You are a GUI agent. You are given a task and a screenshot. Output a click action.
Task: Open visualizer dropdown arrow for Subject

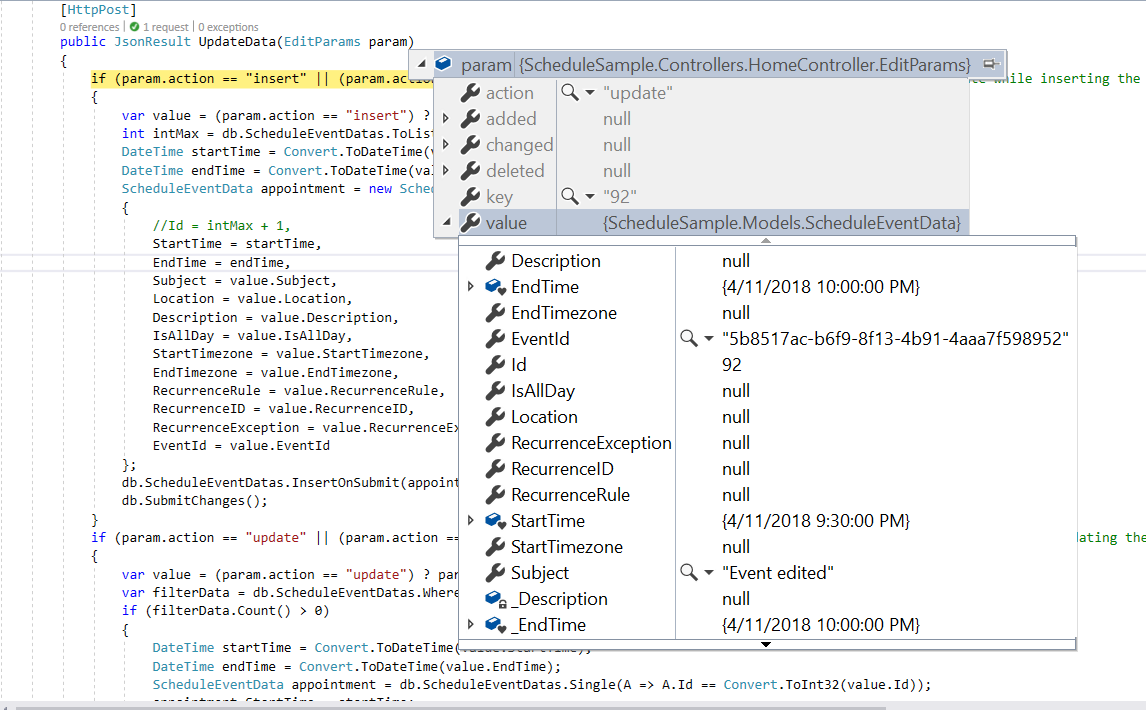click(708, 573)
